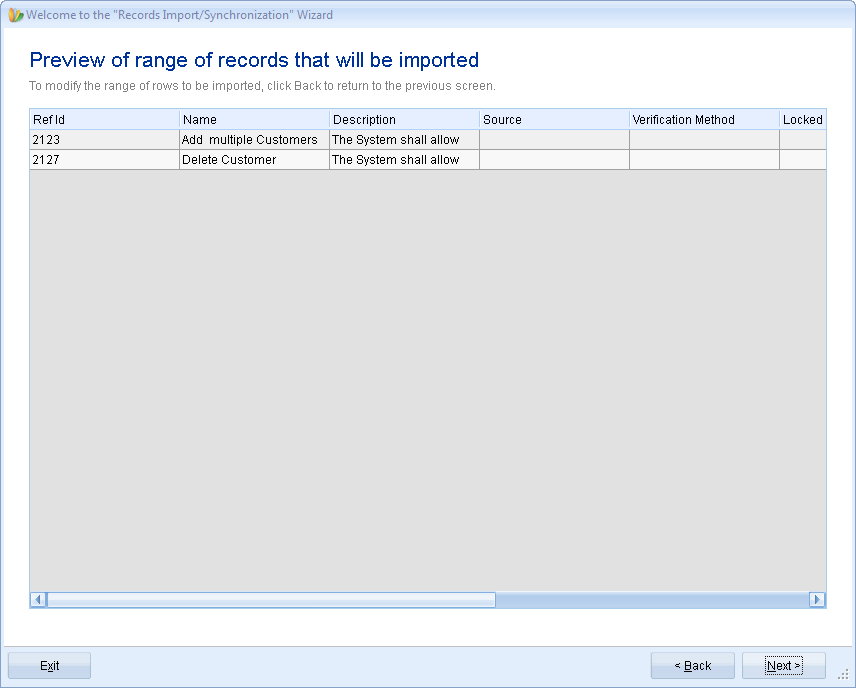
Task: Click the horizontal scrollbar left arrow
Action: [x=38, y=600]
